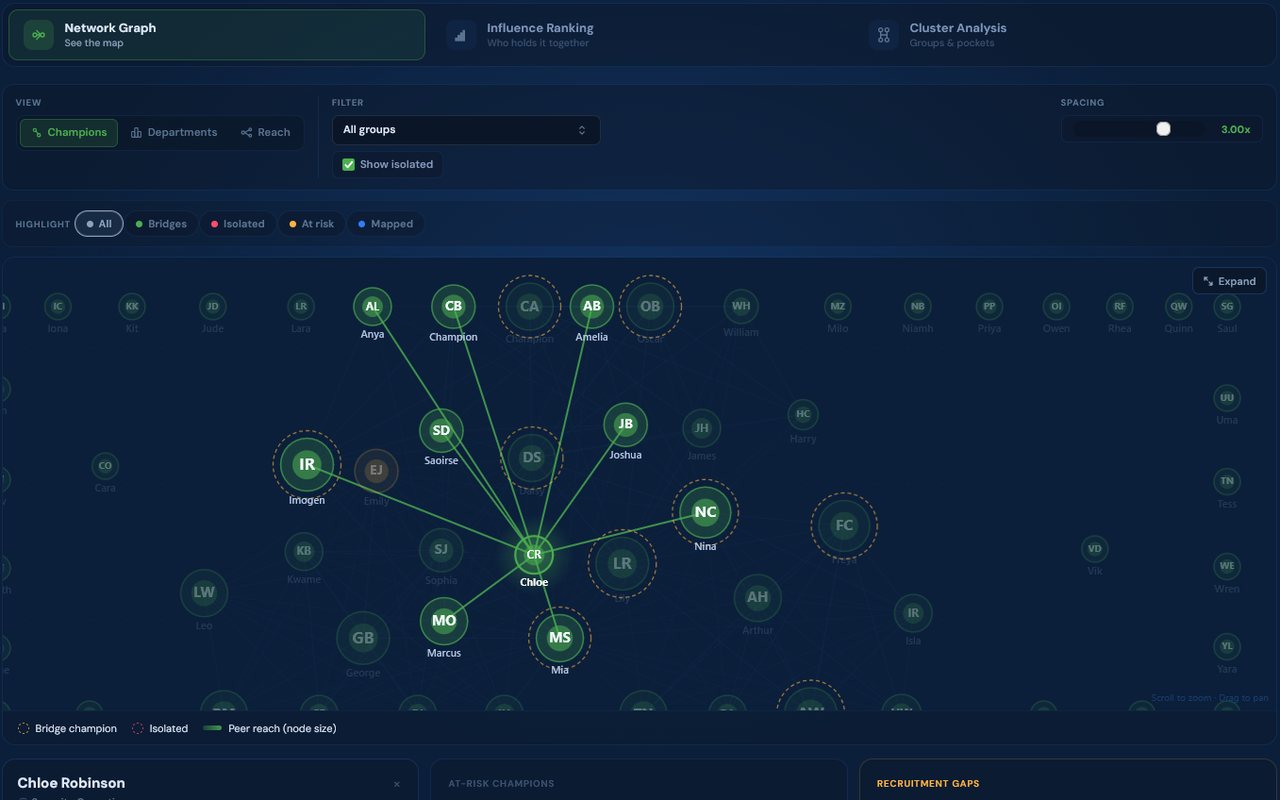Image resolution: width=1280 pixels, height=800 pixels.
Task: Highlight At risk nodes
Action: pos(310,224)
